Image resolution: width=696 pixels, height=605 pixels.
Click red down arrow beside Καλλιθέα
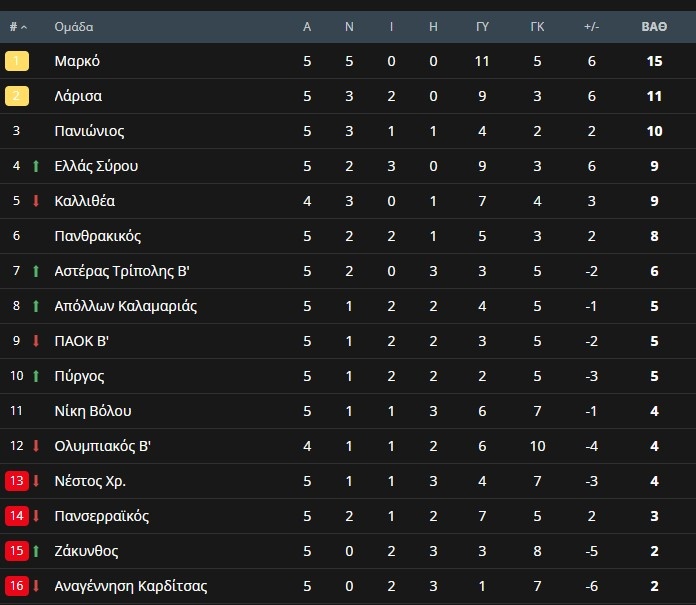pos(36,201)
